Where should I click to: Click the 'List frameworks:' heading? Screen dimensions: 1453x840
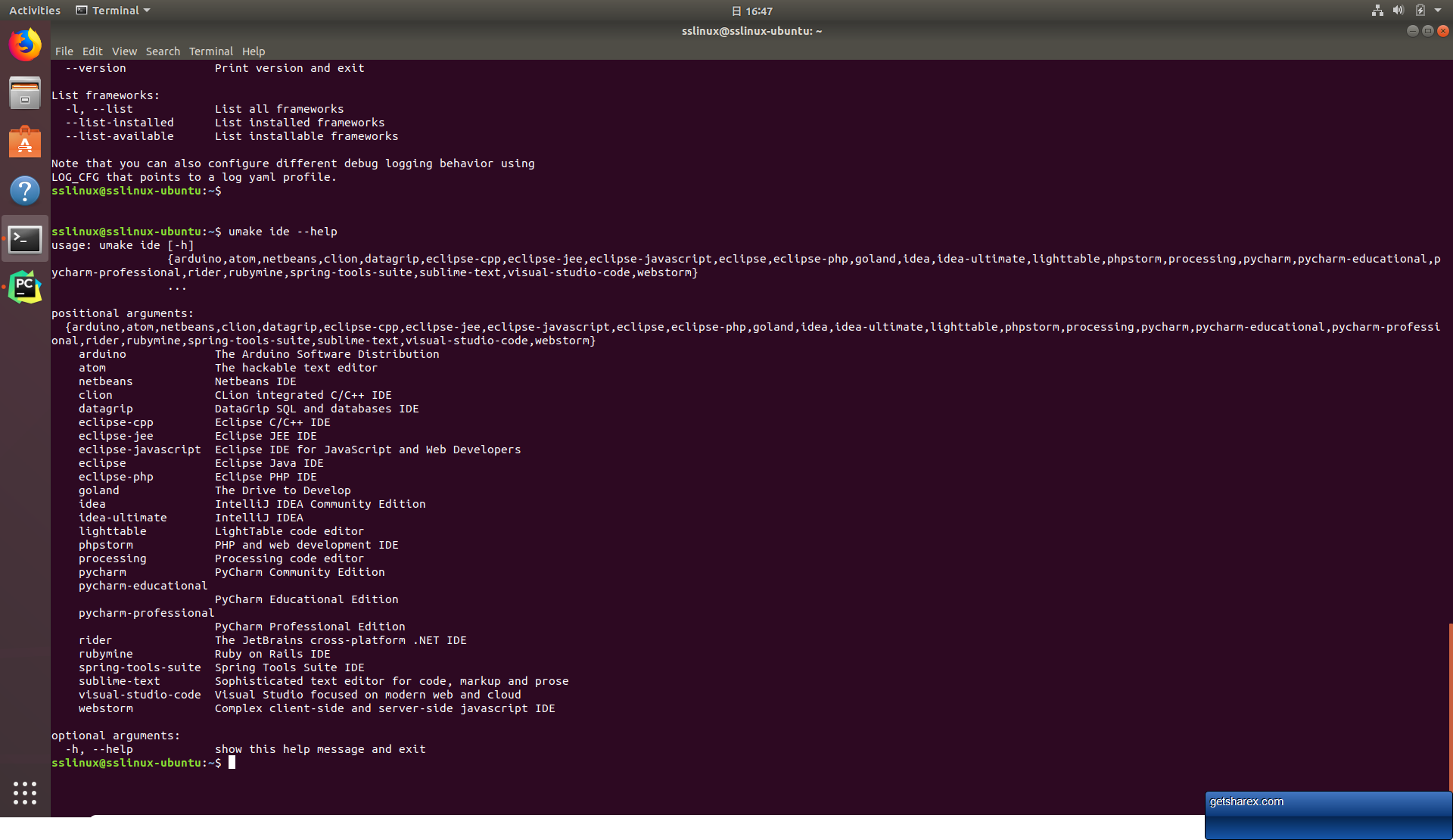[x=105, y=95]
